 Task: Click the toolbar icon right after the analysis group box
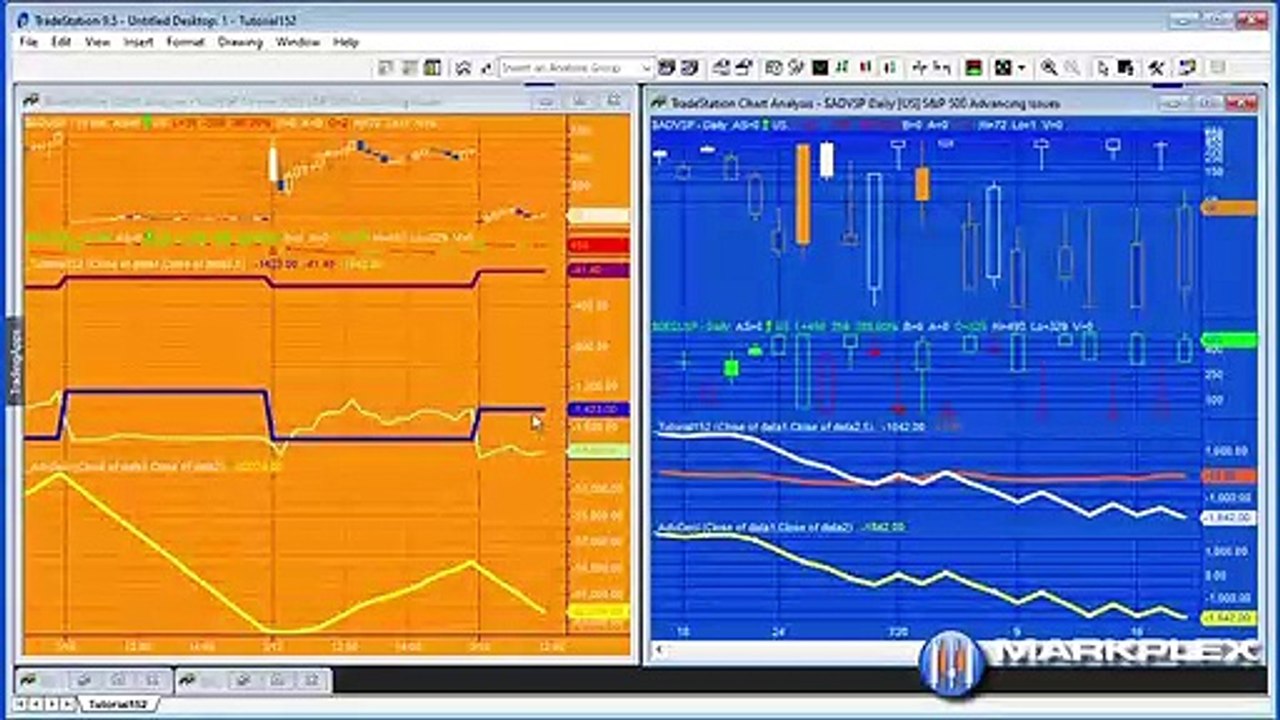point(666,68)
